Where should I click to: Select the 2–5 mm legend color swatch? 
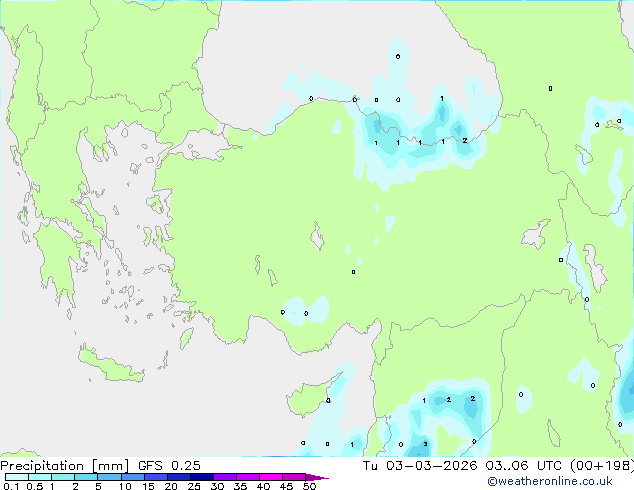tap(86, 477)
